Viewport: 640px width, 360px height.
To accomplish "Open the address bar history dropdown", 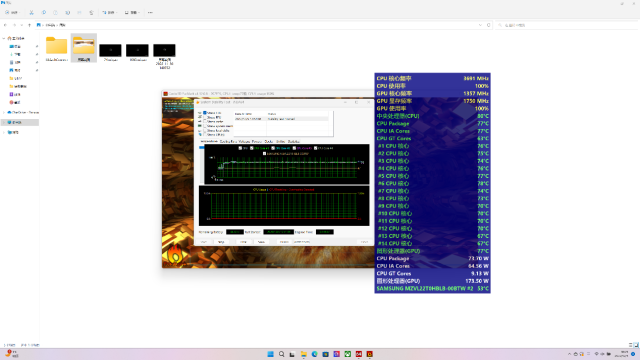I will click(x=480, y=25).
